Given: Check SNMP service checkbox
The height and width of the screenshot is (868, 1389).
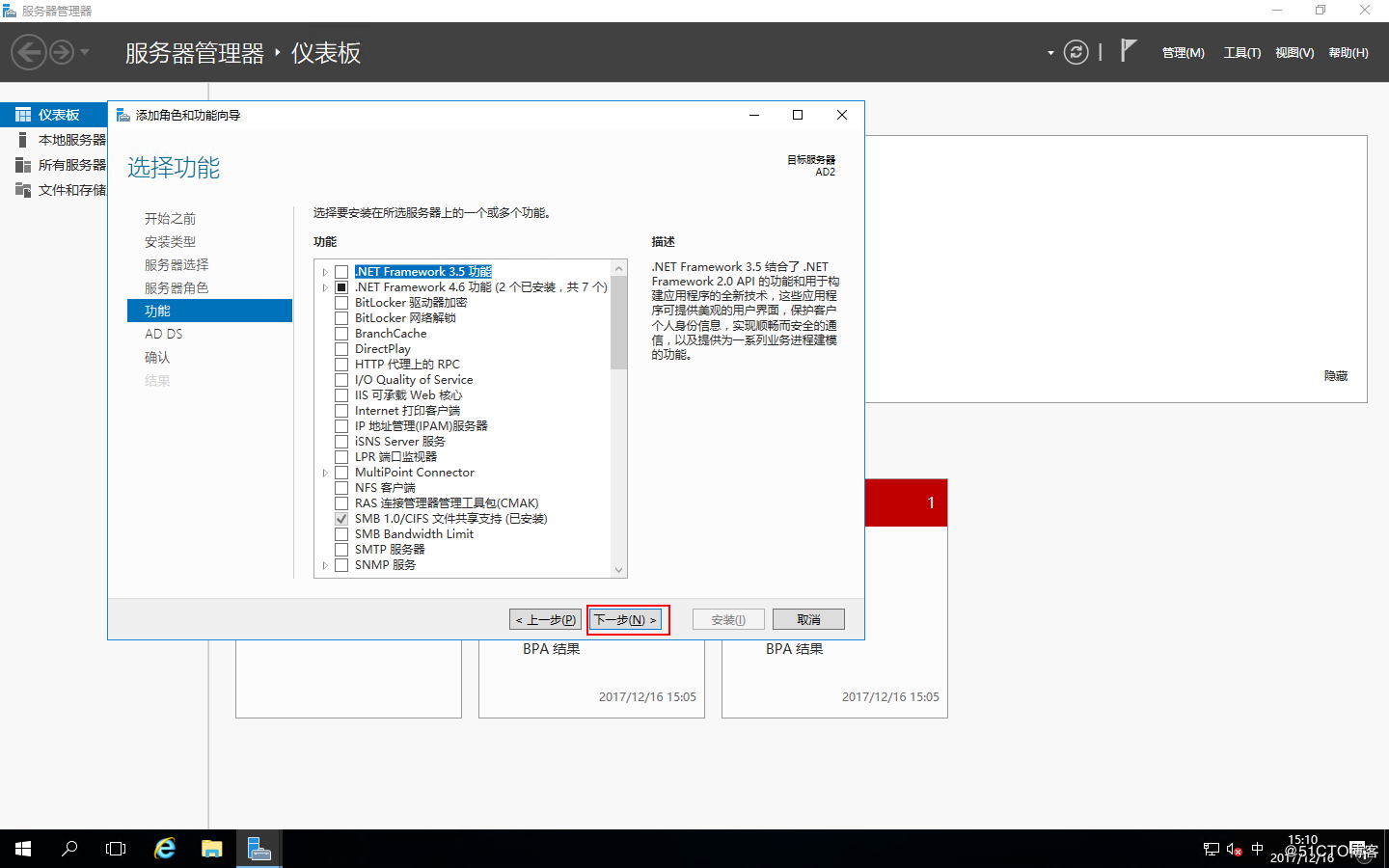Looking at the screenshot, I should pos(341,565).
